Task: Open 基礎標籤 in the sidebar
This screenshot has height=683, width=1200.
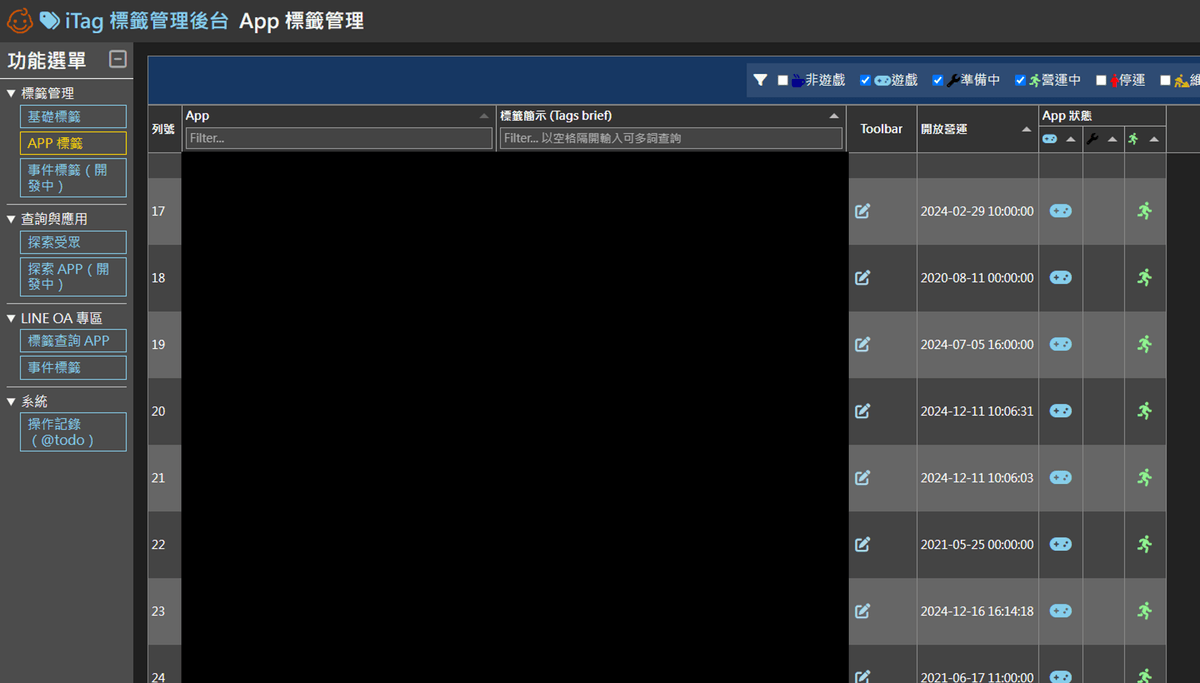Action: [x=73, y=117]
